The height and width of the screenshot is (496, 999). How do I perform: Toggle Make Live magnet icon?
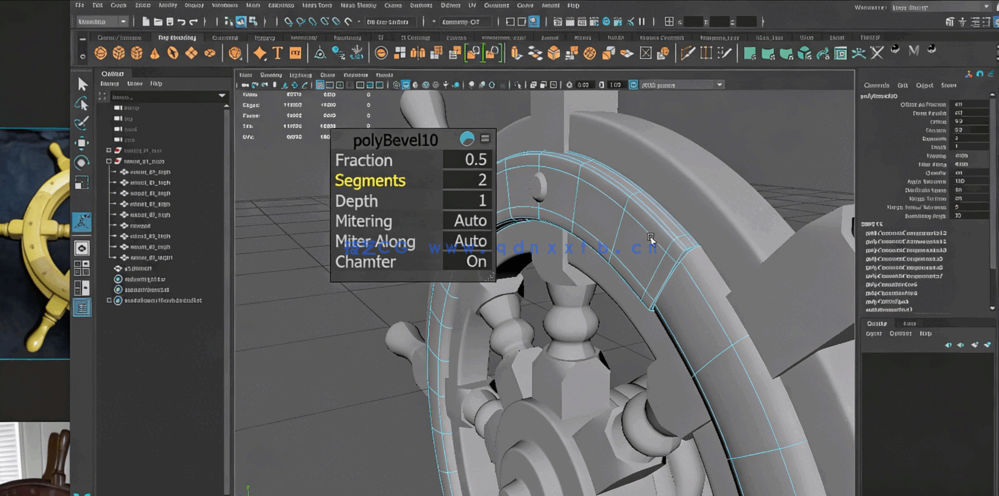tap(349, 22)
